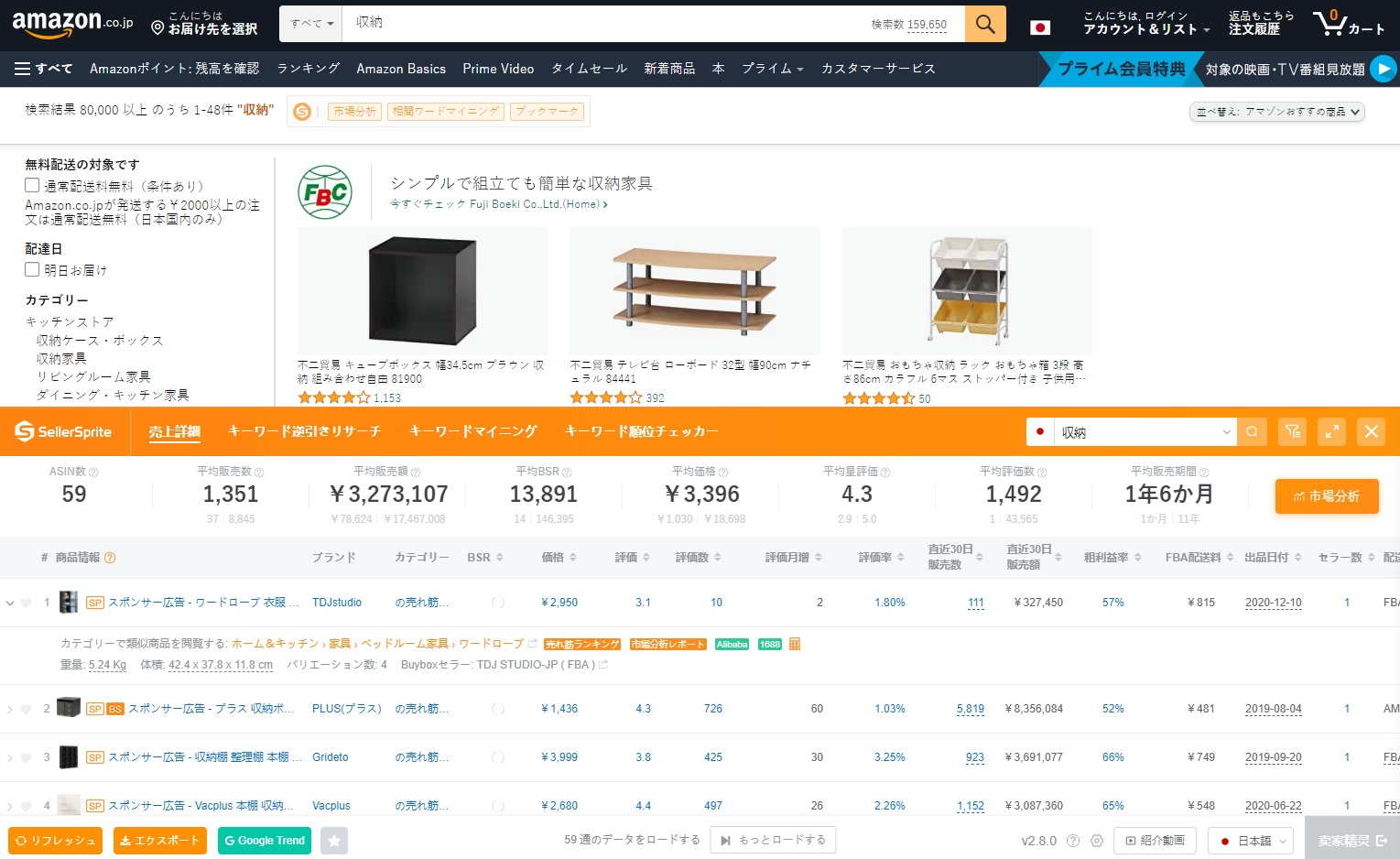Sort table by 評価数 column
The image size is (1400, 859).
699,558
